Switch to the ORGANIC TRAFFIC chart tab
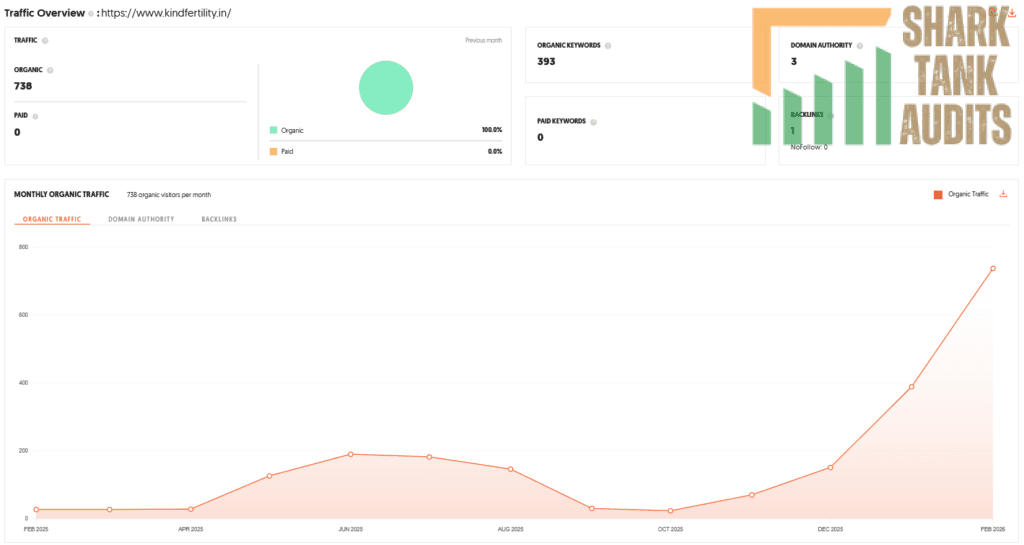 (52, 219)
